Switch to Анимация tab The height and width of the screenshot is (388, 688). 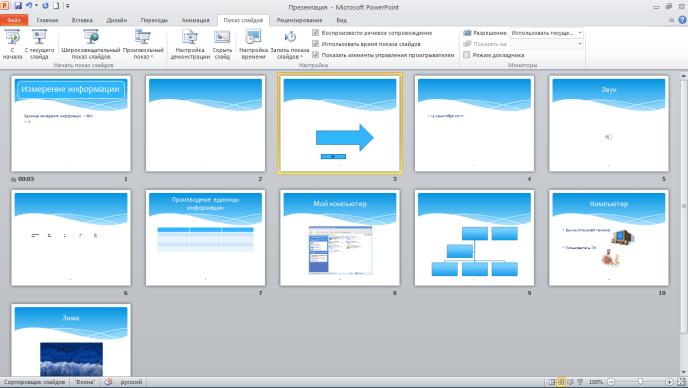tap(195, 20)
